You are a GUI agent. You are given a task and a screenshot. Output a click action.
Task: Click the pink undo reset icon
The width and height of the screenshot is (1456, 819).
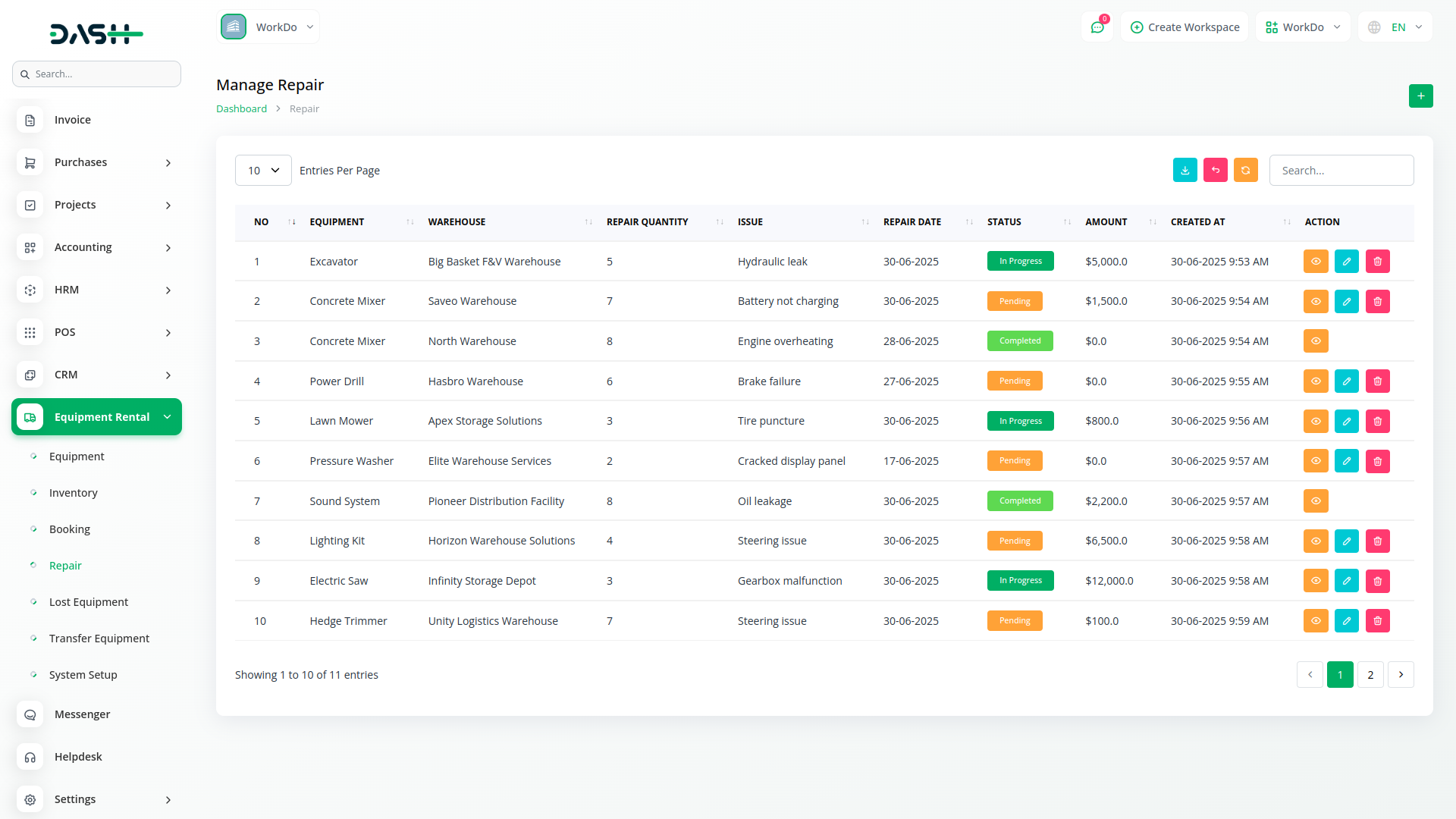1215,171
